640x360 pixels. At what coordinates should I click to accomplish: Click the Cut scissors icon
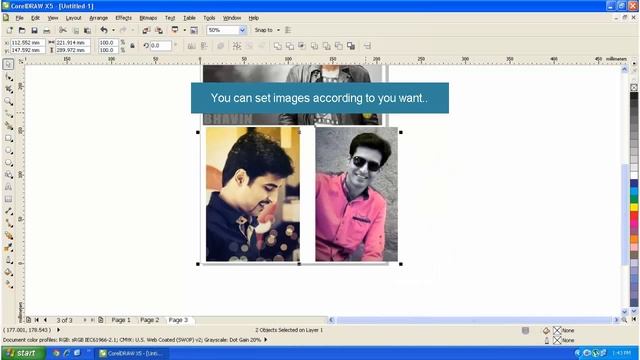[x=63, y=30]
